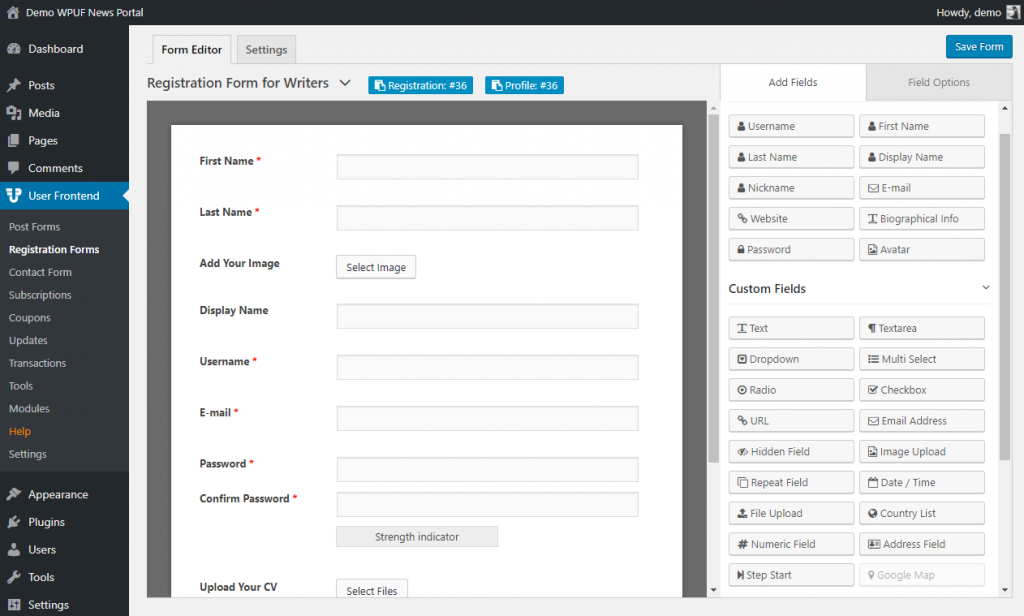
Task: Click the Plugins plug icon
Action: [x=14, y=522]
